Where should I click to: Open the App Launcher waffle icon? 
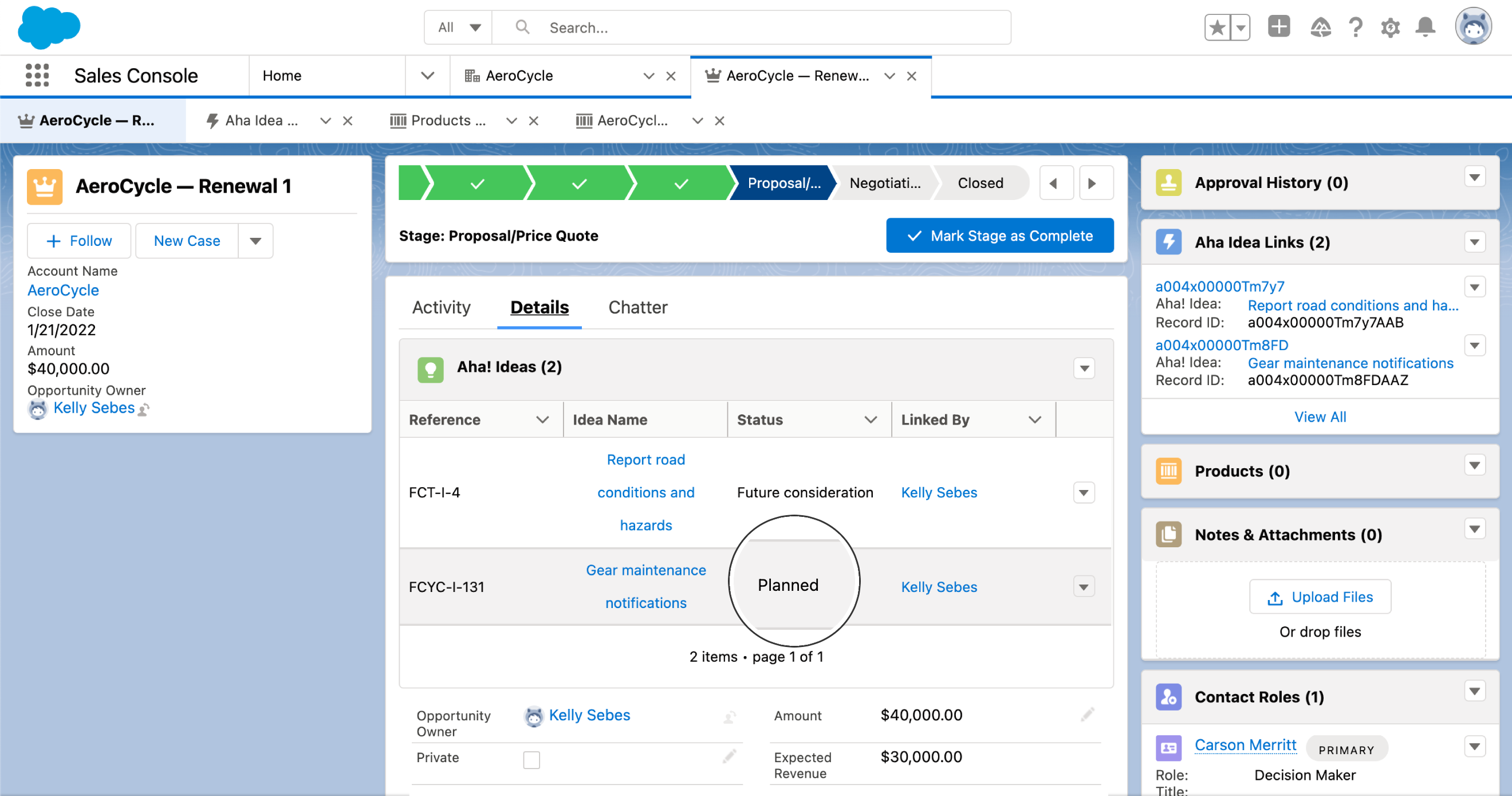[37, 75]
